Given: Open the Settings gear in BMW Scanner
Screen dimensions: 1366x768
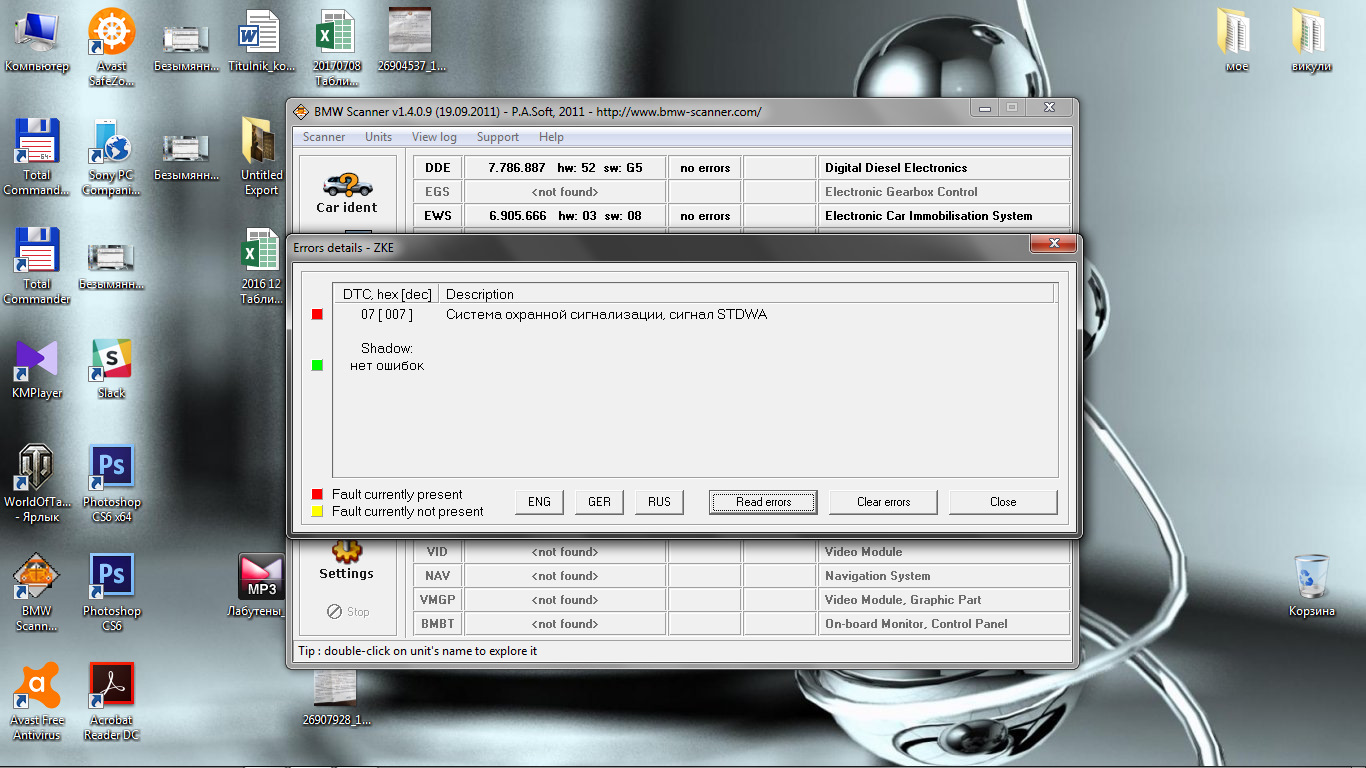Looking at the screenshot, I should (x=347, y=560).
